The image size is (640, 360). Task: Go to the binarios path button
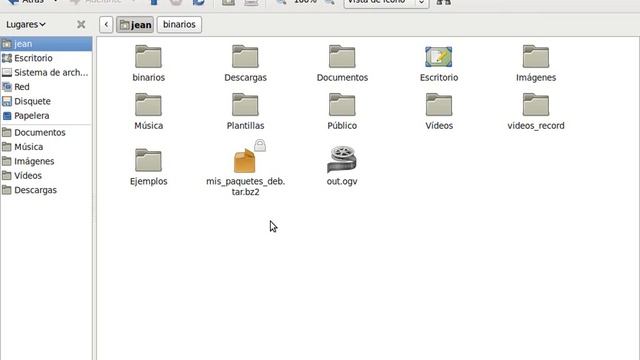pyautogui.click(x=179, y=24)
